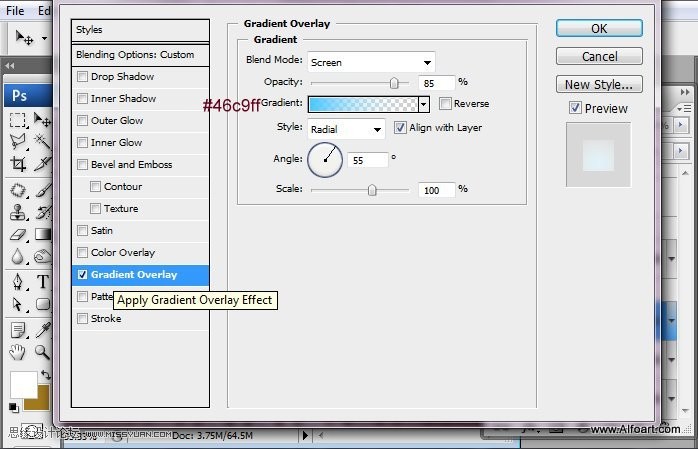Click the blue gradient swatch to edit

[x=363, y=105]
